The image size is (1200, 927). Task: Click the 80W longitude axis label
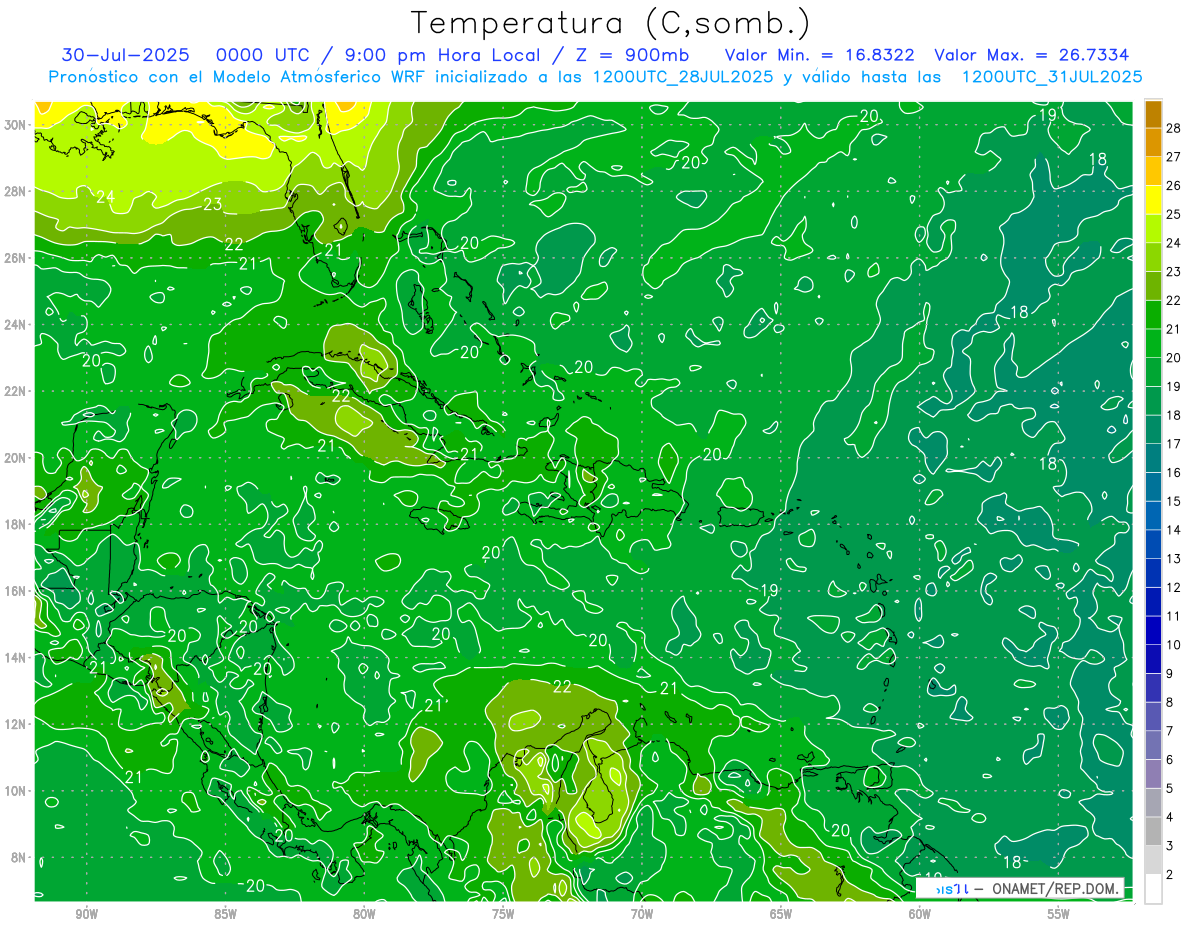[364, 914]
